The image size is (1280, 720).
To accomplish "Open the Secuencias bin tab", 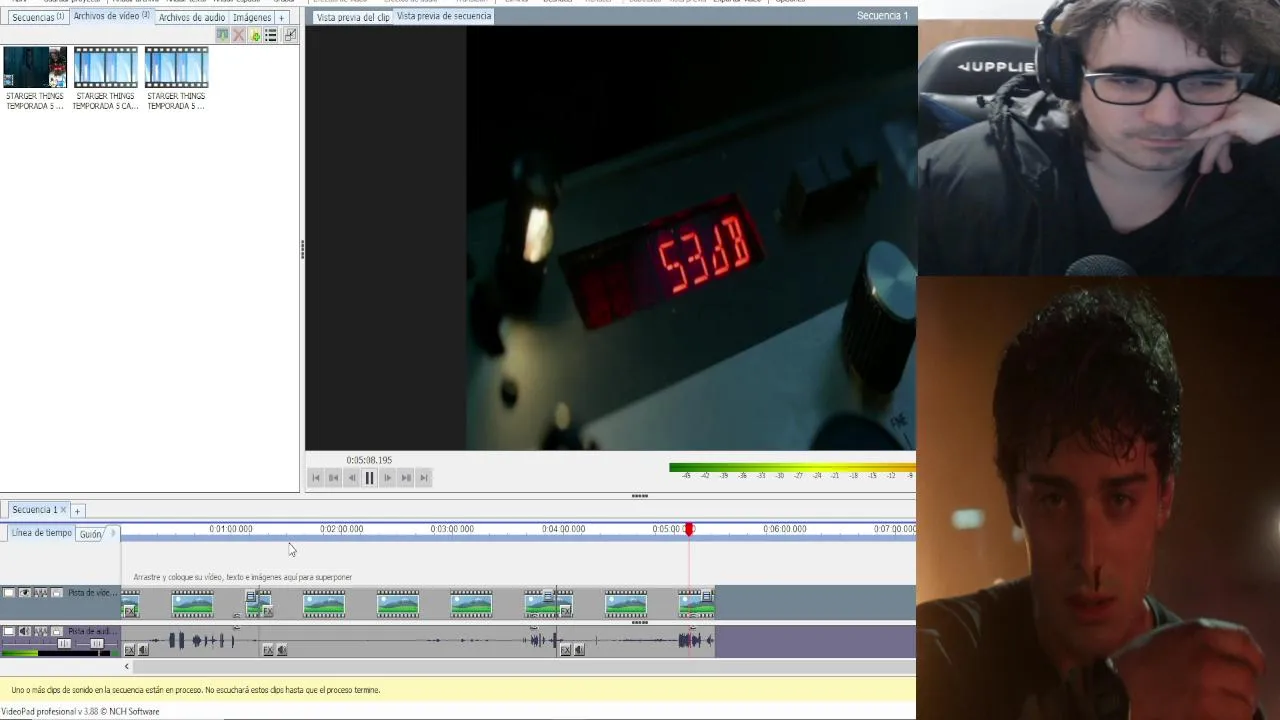I will pos(37,17).
